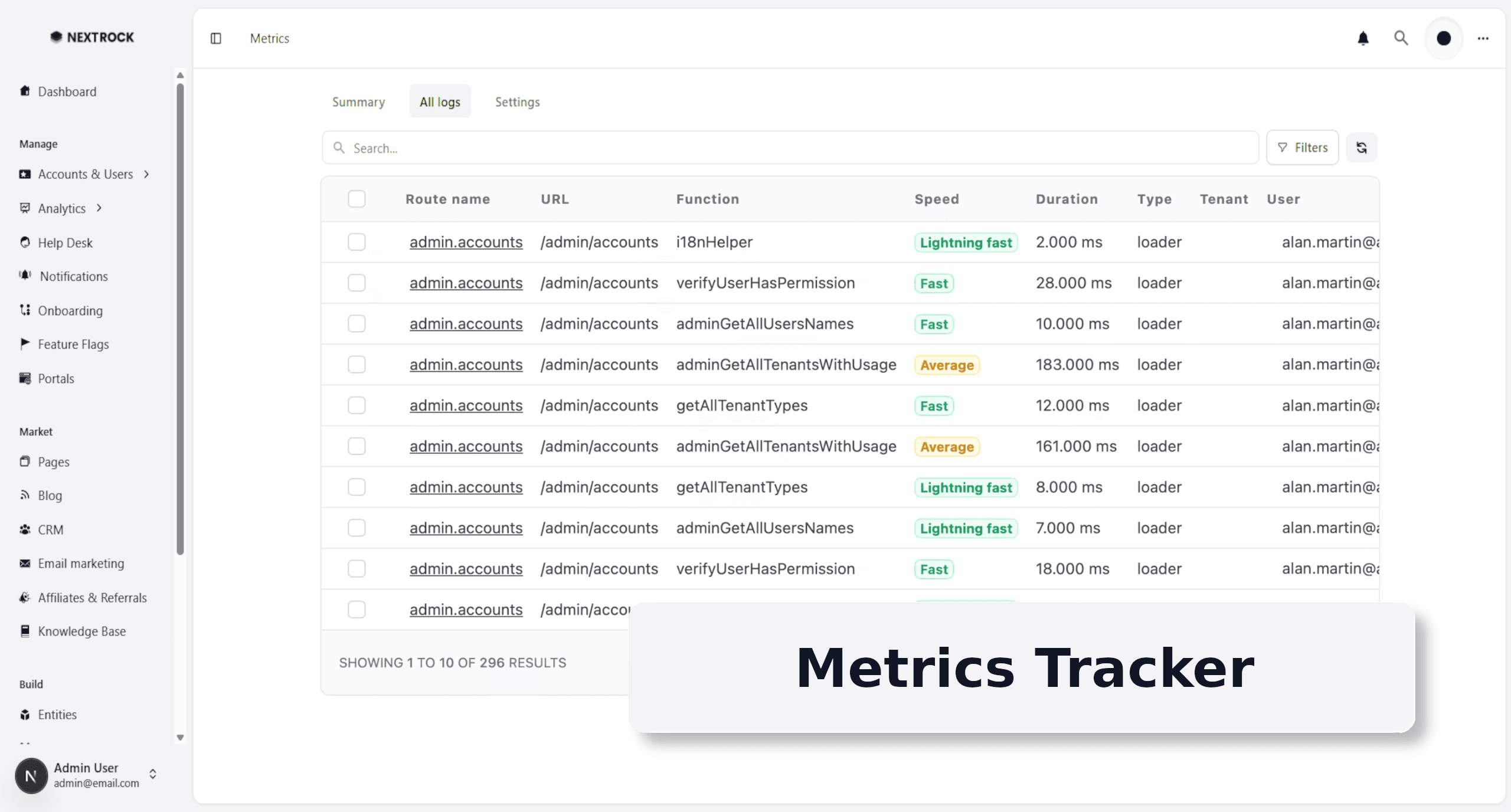This screenshot has width=1511, height=812.
Task: Check the getAllTenantTypes row checkbox
Action: pyautogui.click(x=357, y=405)
